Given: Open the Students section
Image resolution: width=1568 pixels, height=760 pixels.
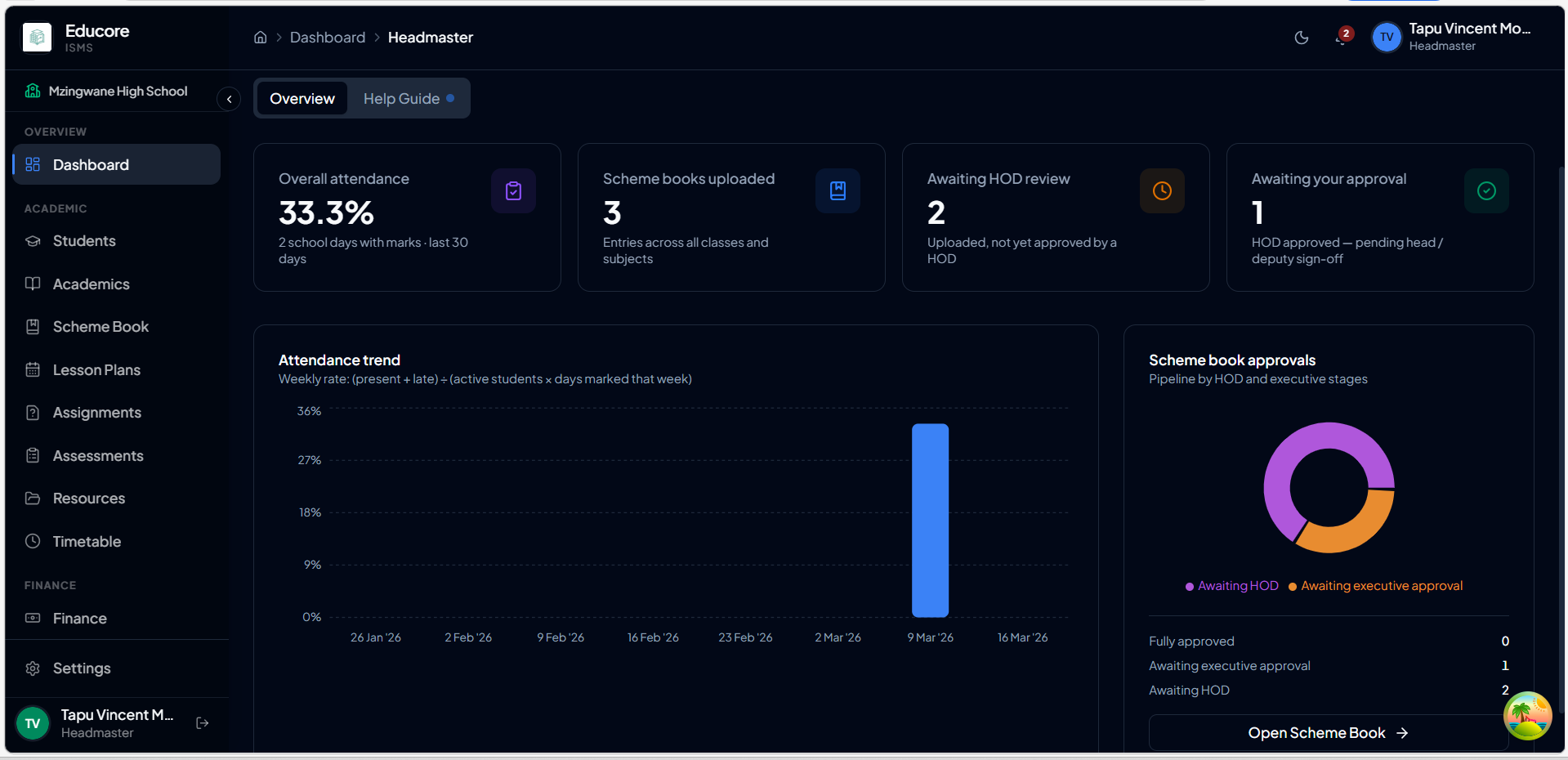Looking at the screenshot, I should (x=117, y=241).
